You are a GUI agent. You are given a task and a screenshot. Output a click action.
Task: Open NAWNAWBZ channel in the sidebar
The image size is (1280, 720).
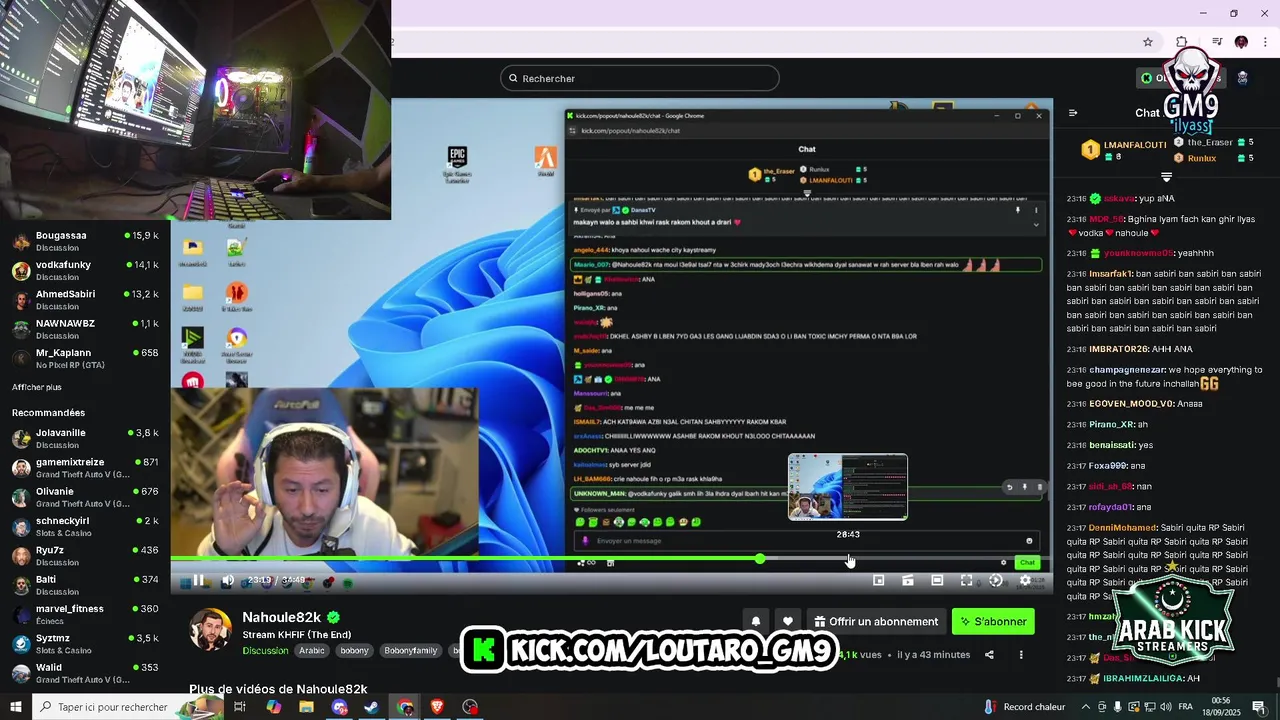[x=85, y=329]
